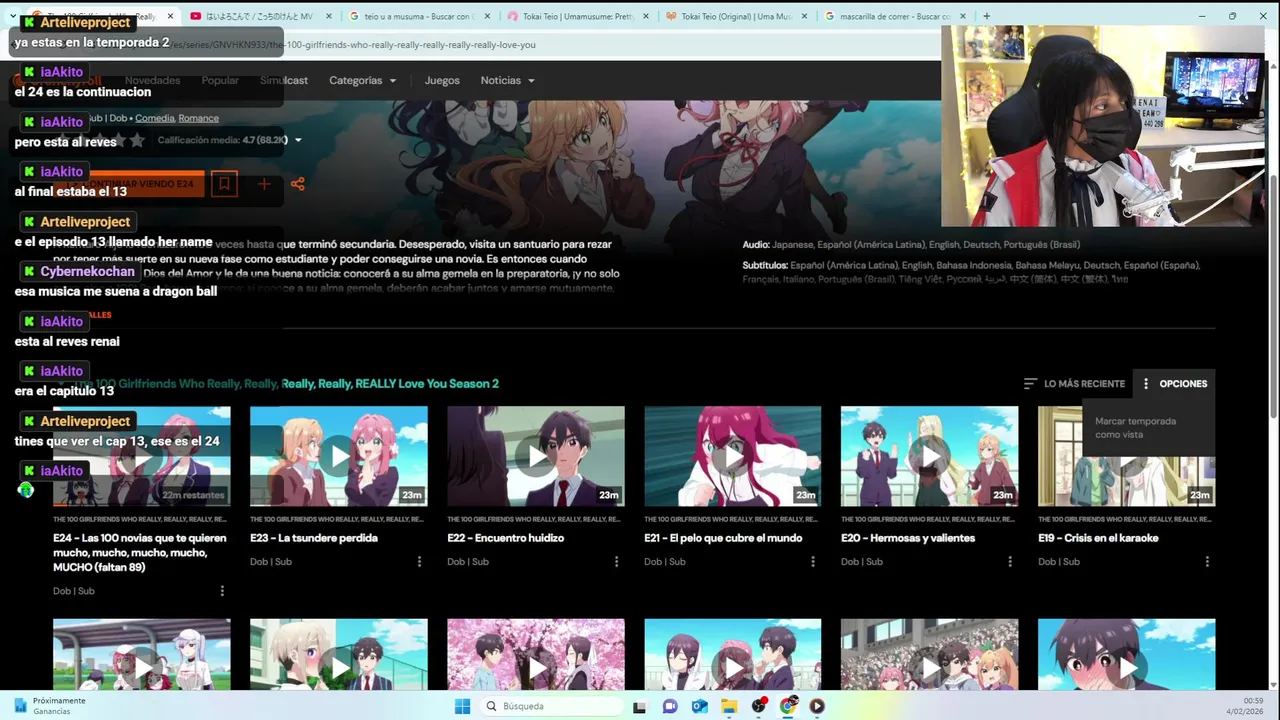1280x720 pixels.
Task: Play episode E21 from its thumbnail
Action: pyautogui.click(x=733, y=456)
